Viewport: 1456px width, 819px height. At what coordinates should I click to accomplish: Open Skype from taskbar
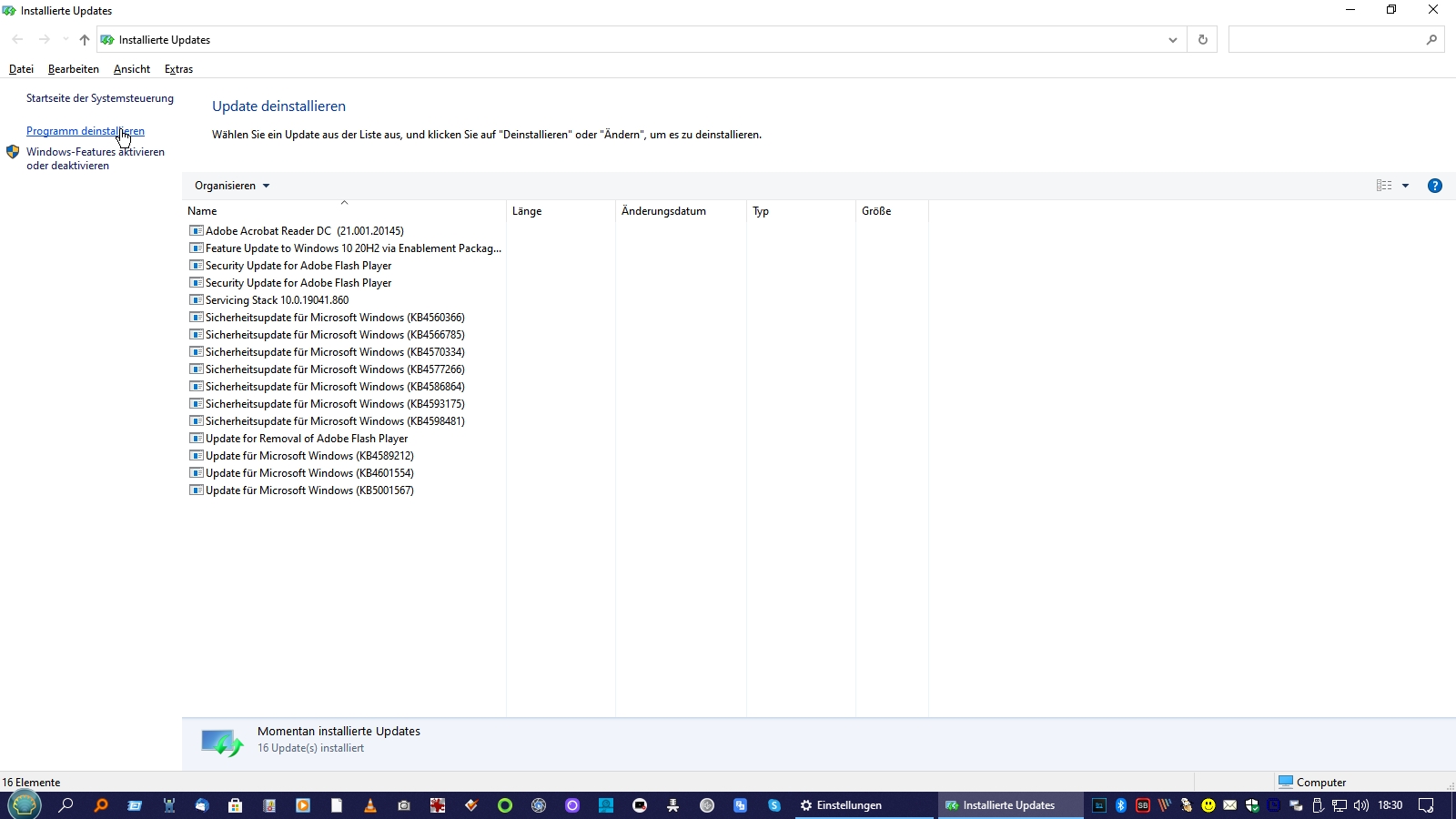[x=774, y=805]
